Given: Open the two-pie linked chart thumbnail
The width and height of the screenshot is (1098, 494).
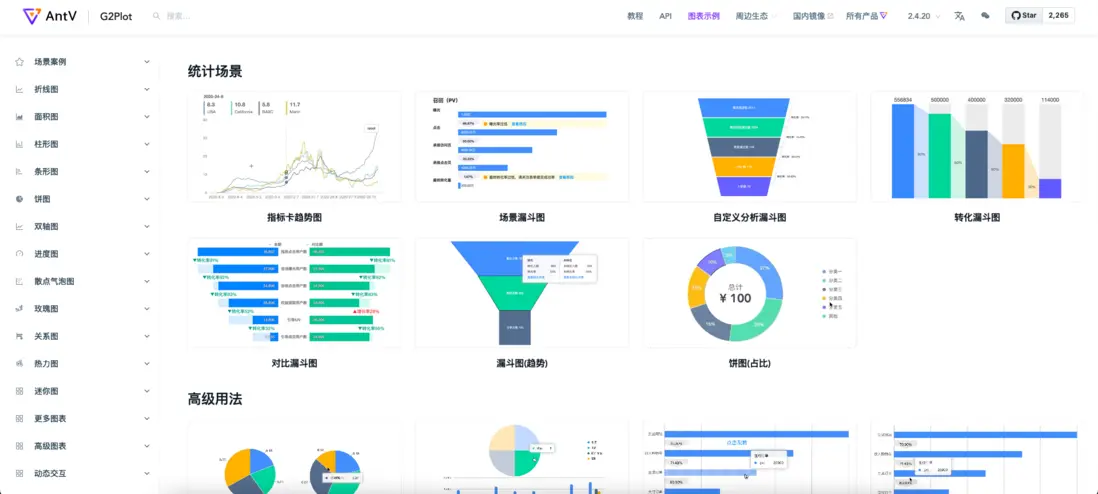Looking at the screenshot, I should coord(295,458).
